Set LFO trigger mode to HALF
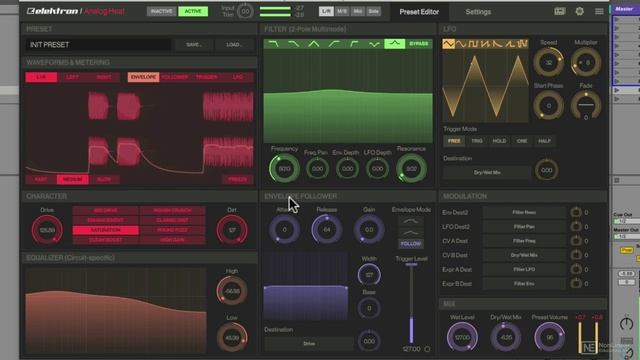 [544, 141]
